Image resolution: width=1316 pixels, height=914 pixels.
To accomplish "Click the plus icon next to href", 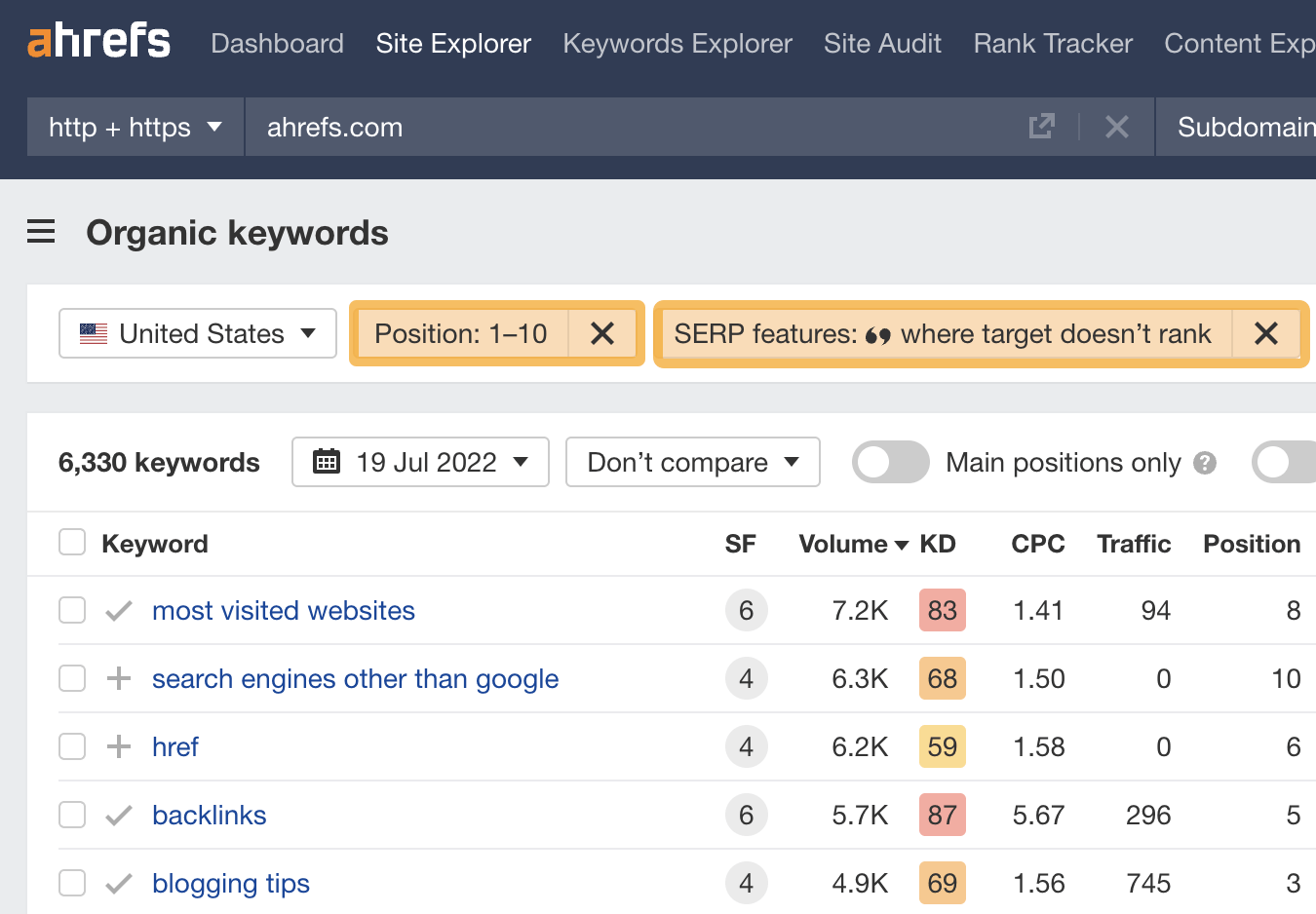I will point(117,746).
